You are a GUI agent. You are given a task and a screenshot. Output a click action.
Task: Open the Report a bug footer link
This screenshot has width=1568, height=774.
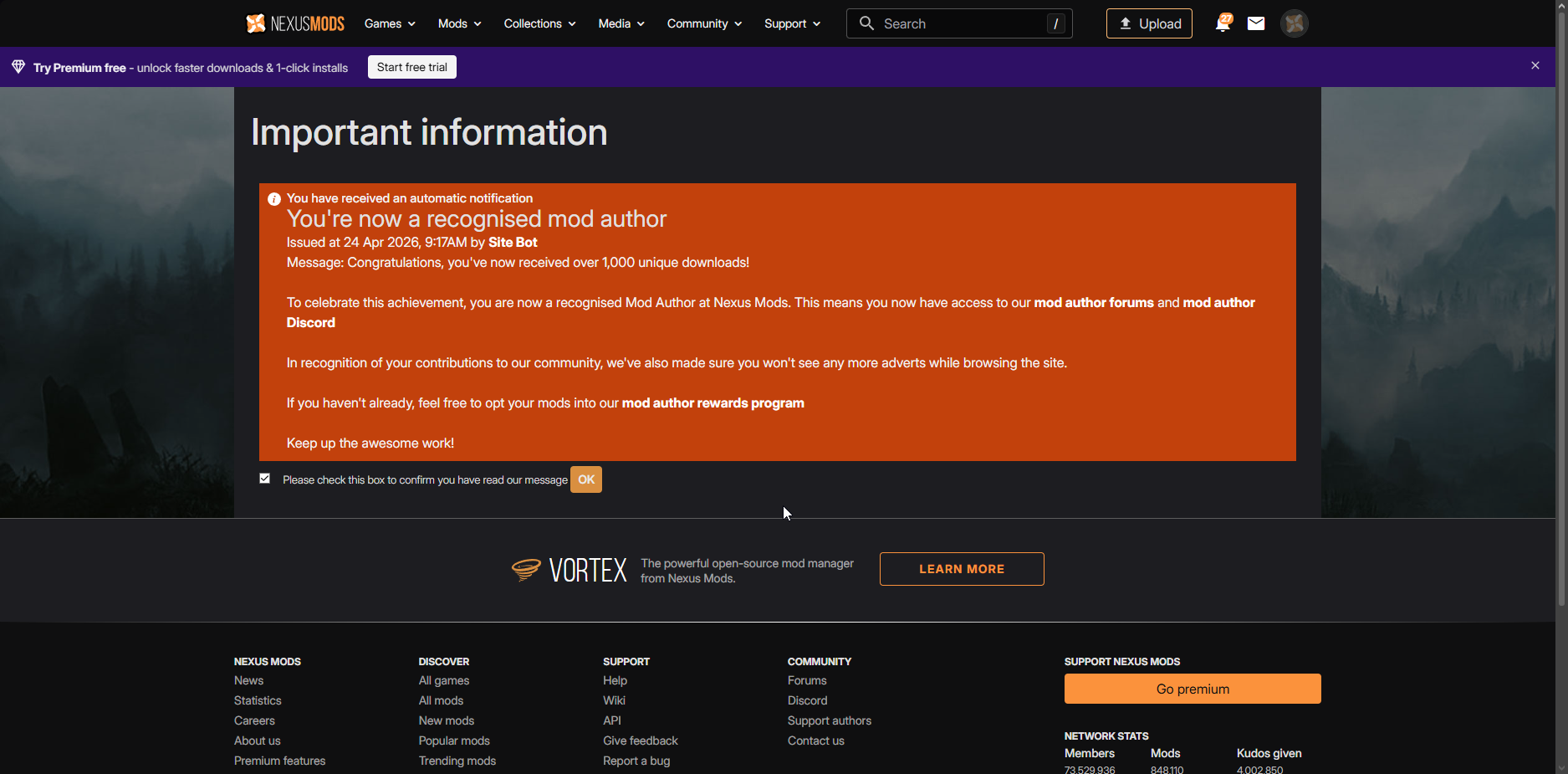click(636, 761)
